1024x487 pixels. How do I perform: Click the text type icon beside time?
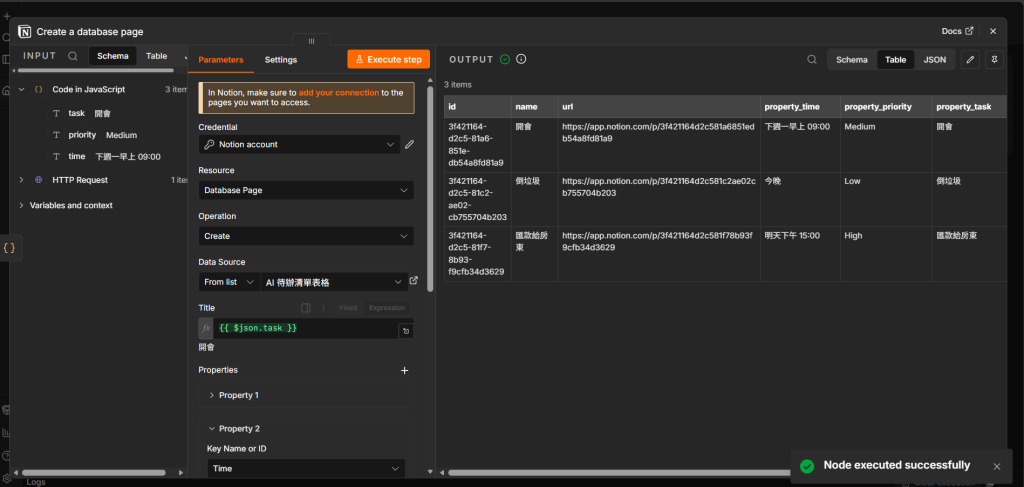(56, 157)
